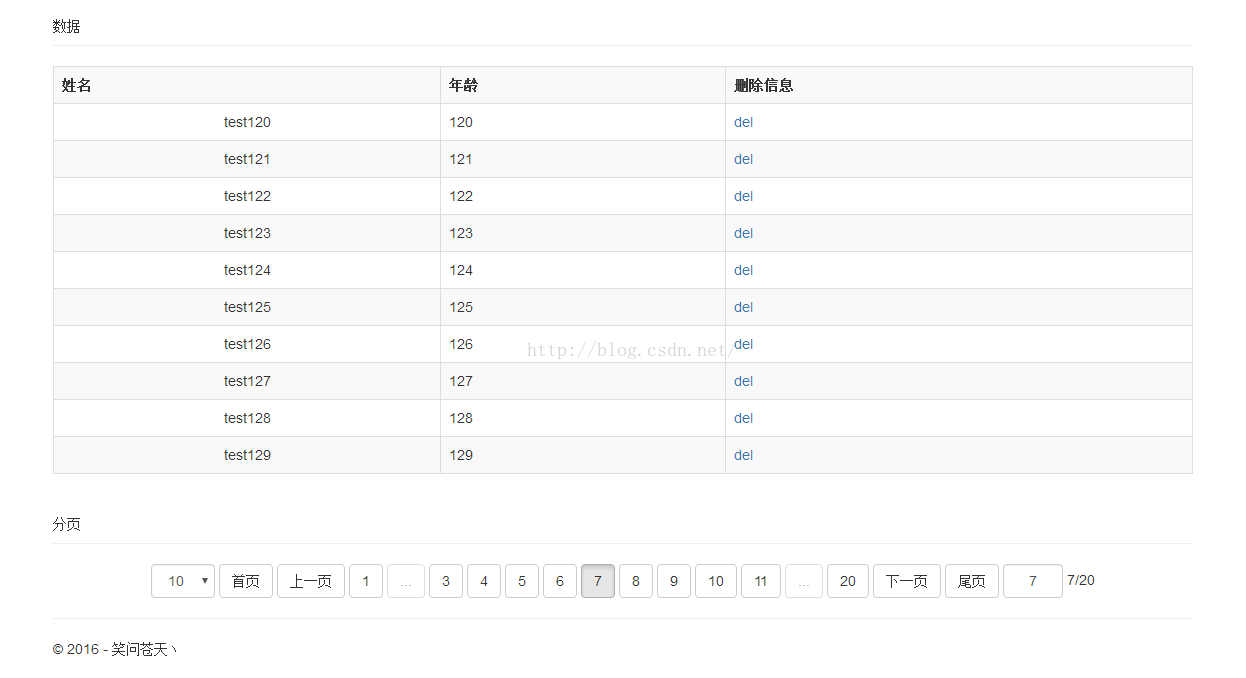The width and height of the screenshot is (1246, 678).
Task: Remove test126 using its del link
Action: point(743,344)
